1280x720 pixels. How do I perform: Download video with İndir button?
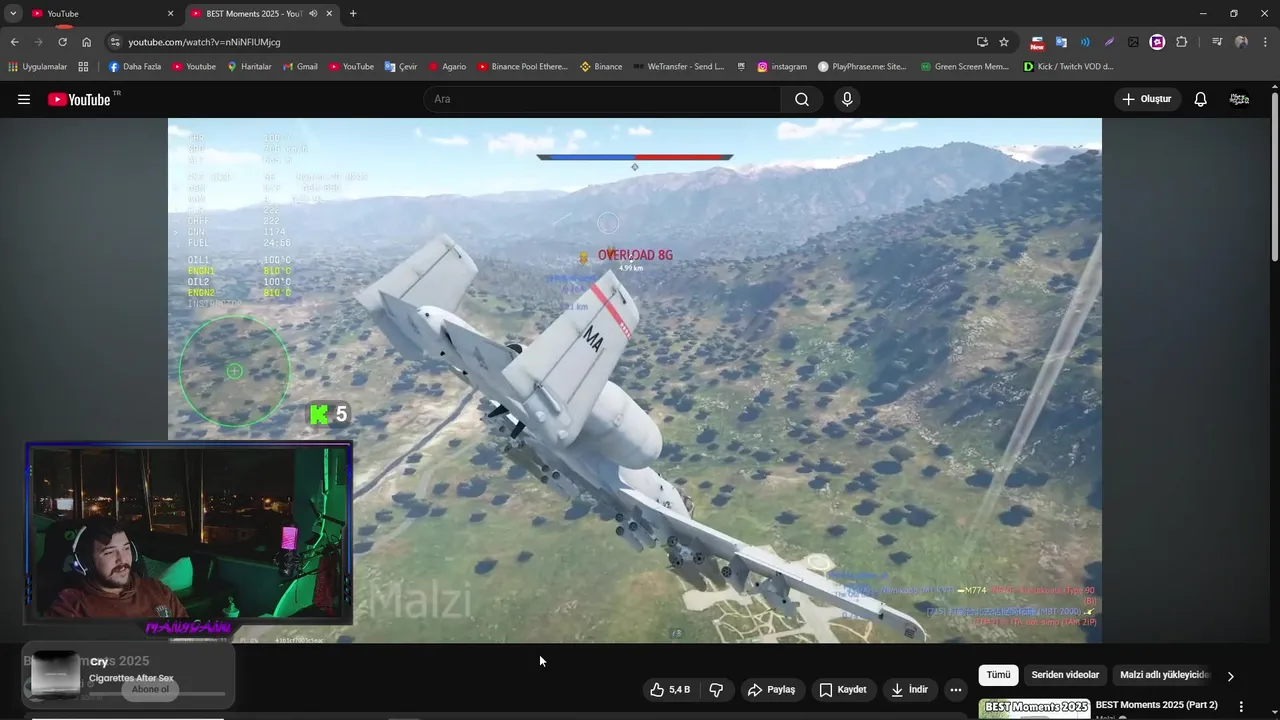click(909, 690)
